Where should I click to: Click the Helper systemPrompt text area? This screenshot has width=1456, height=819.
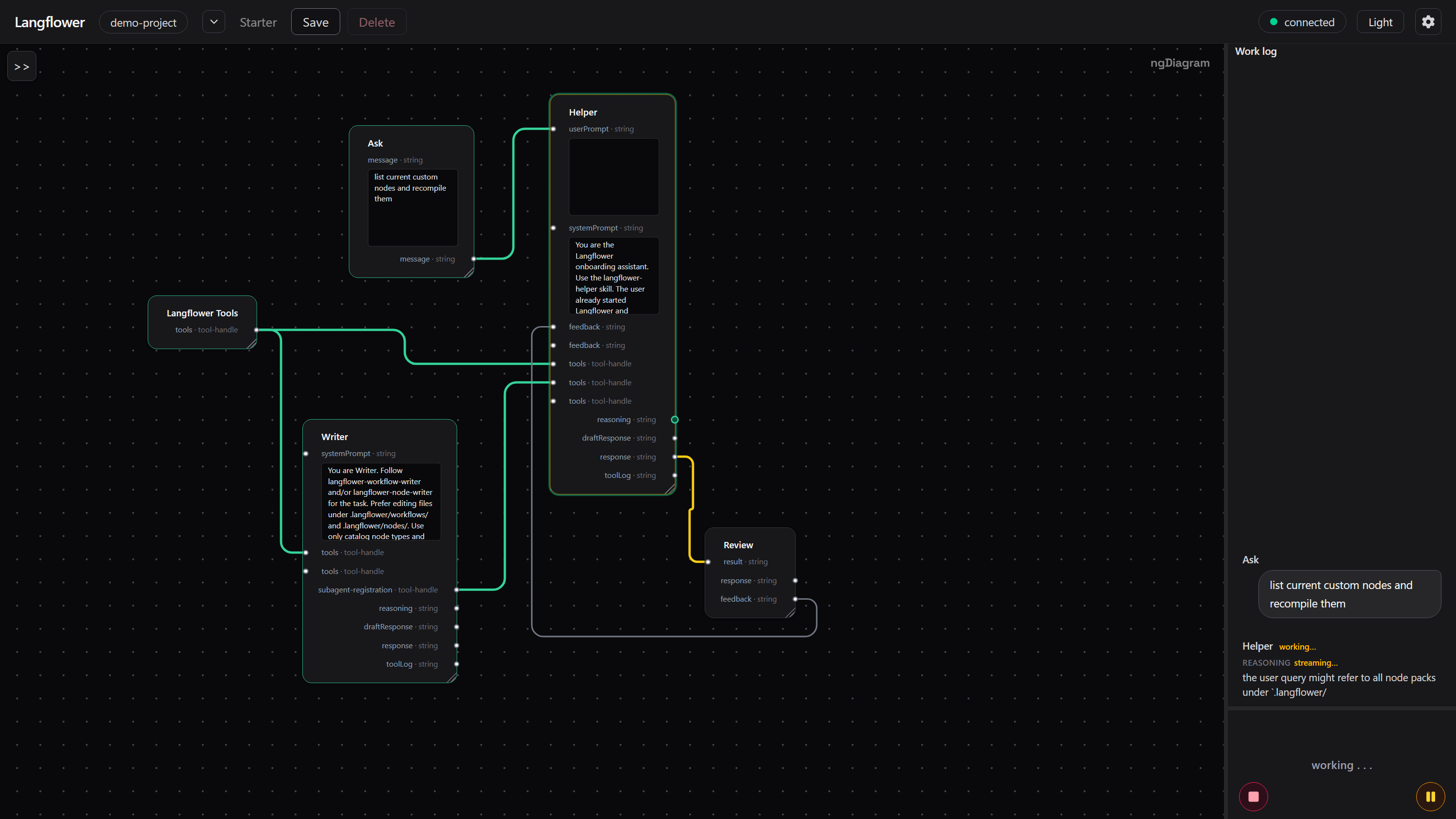(613, 276)
